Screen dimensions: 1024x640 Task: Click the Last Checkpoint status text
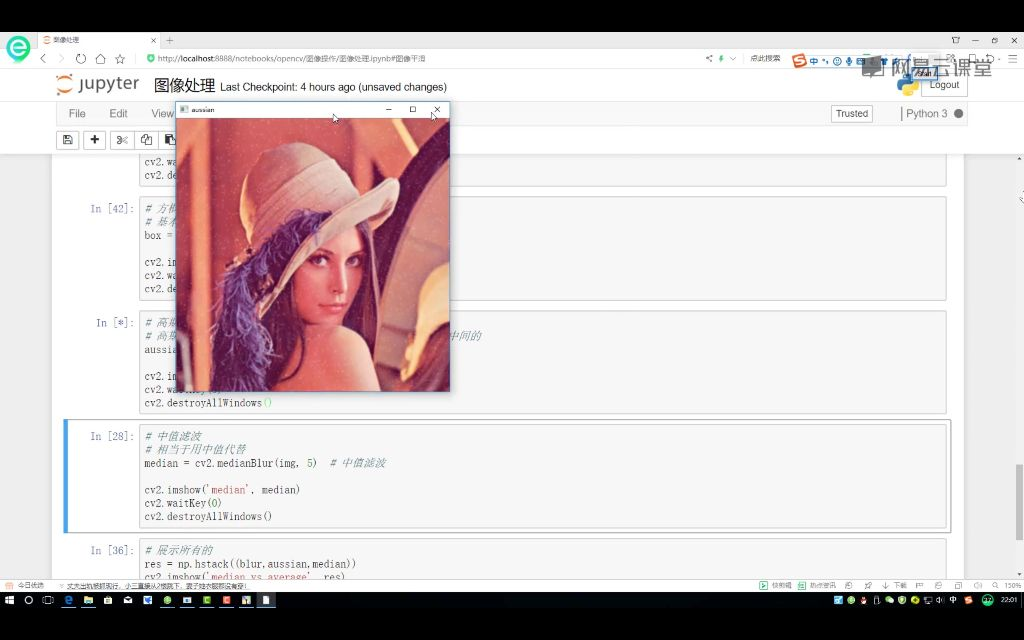pos(333,87)
